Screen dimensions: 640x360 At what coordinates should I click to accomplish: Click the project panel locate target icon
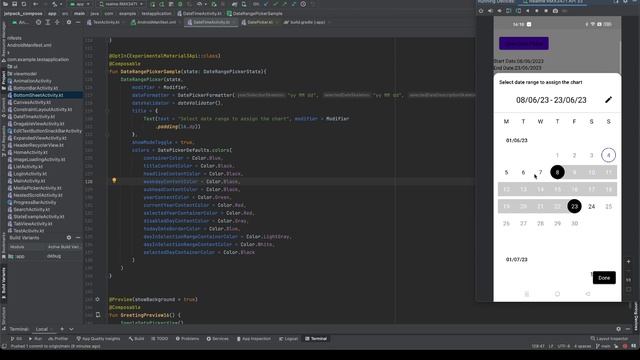pyautogui.click(x=38, y=22)
